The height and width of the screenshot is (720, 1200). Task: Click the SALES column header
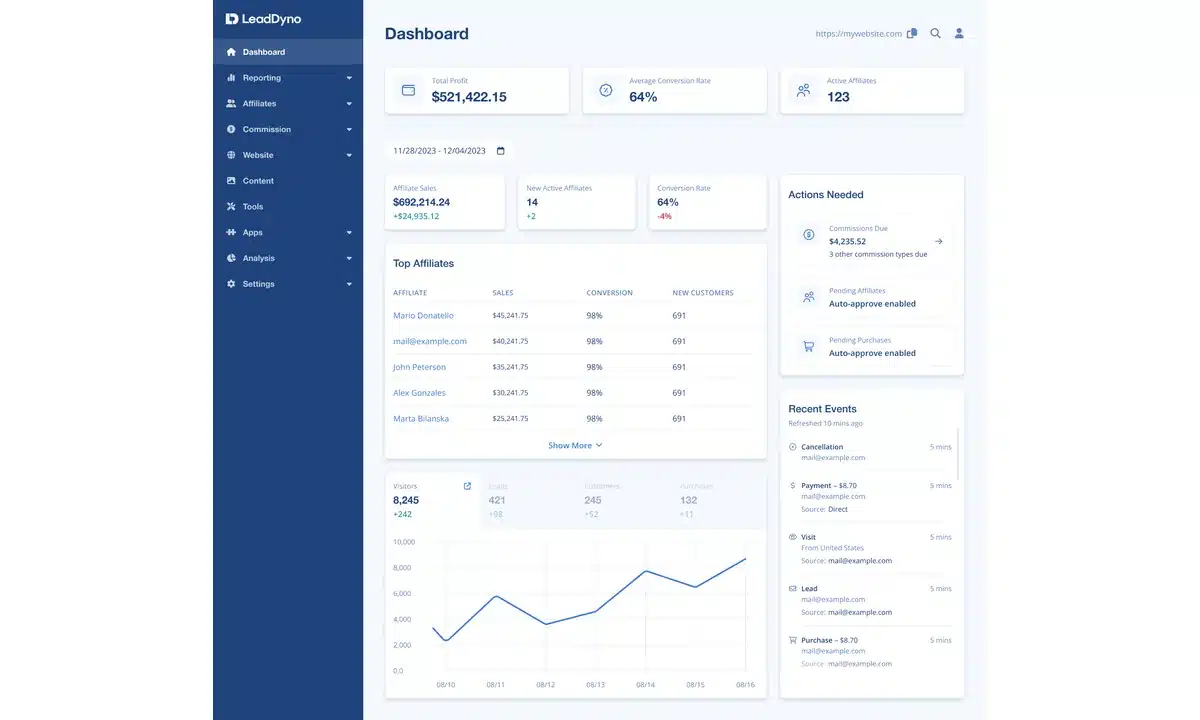[503, 293]
